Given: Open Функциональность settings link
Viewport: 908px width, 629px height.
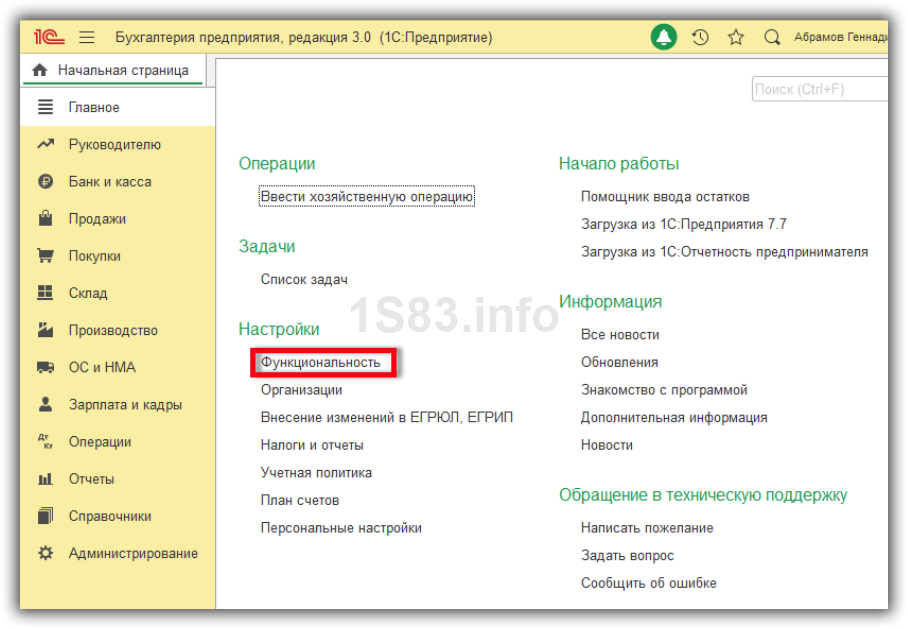Looking at the screenshot, I should tap(320, 363).
